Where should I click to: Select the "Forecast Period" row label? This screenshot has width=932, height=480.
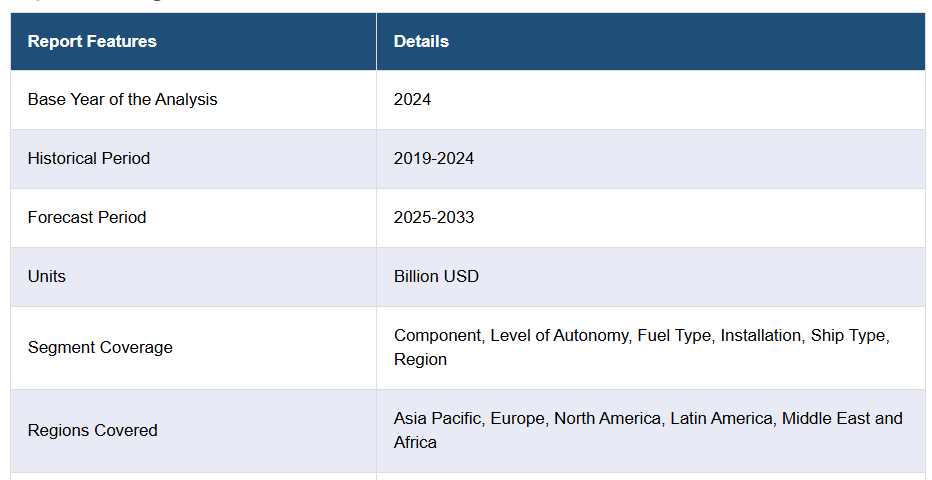(x=87, y=217)
